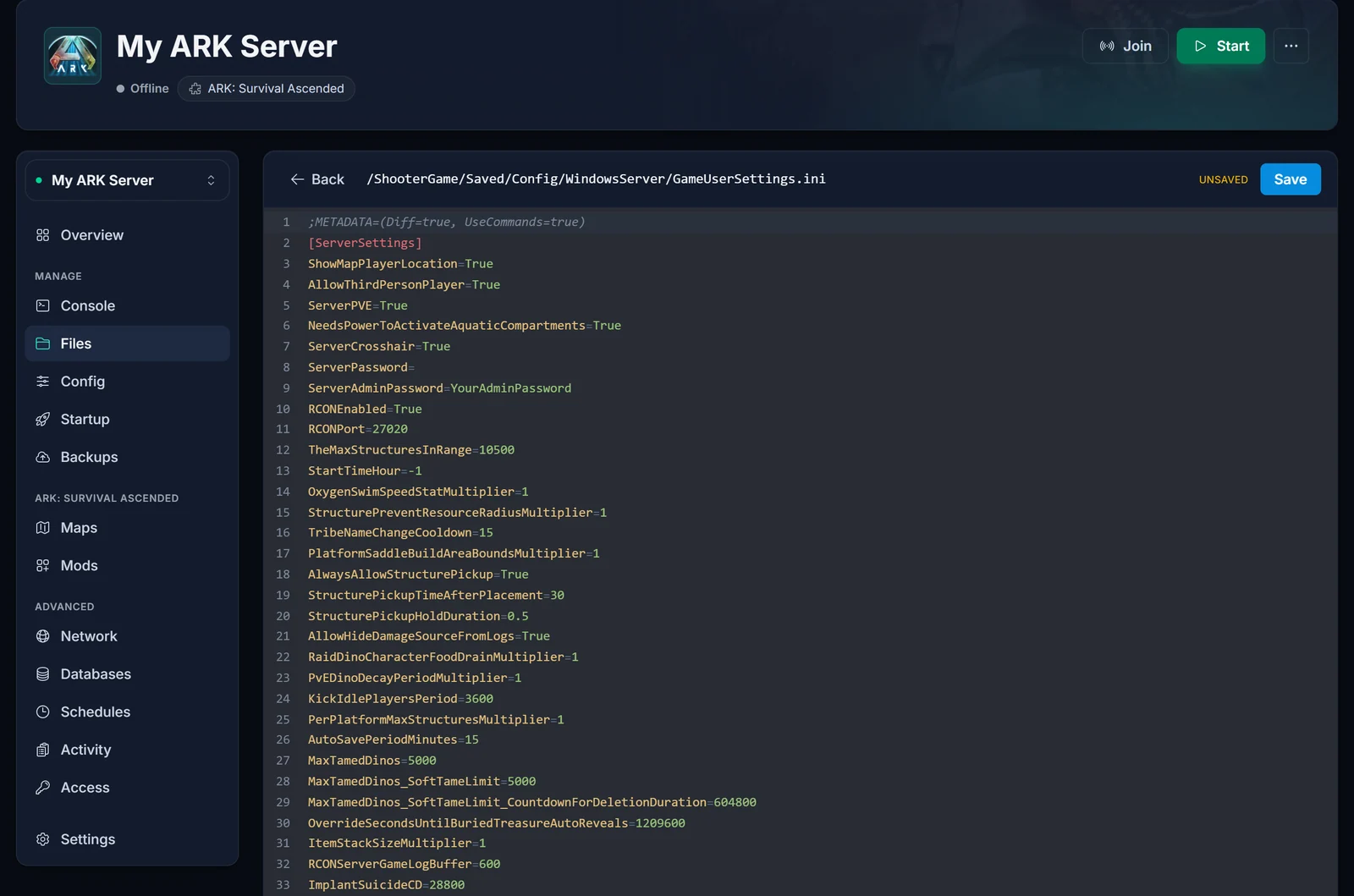Go Back to the file list

pyautogui.click(x=317, y=179)
